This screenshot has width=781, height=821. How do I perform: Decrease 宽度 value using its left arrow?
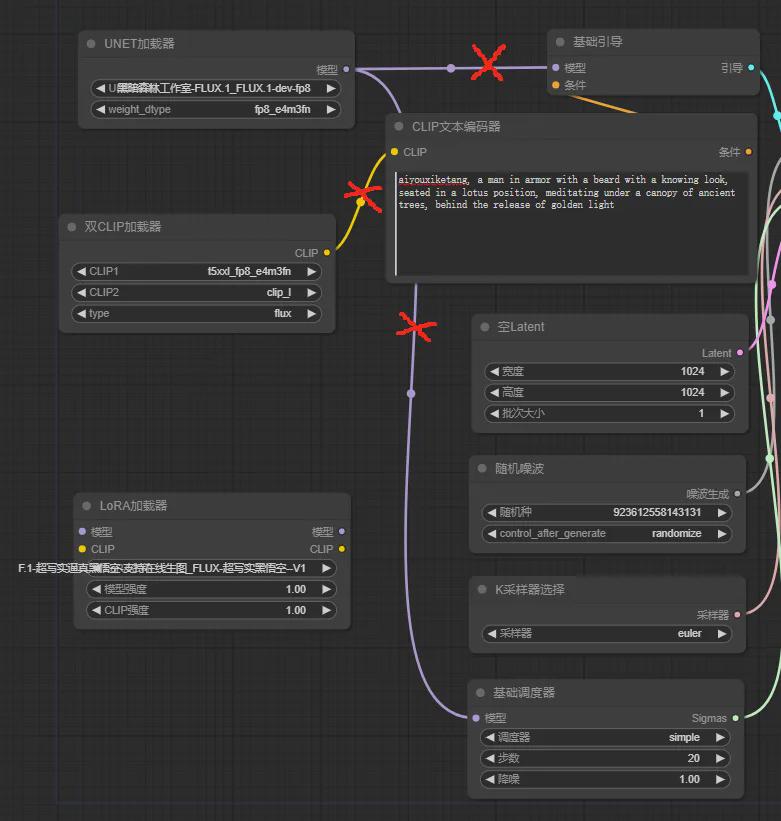[x=493, y=371]
